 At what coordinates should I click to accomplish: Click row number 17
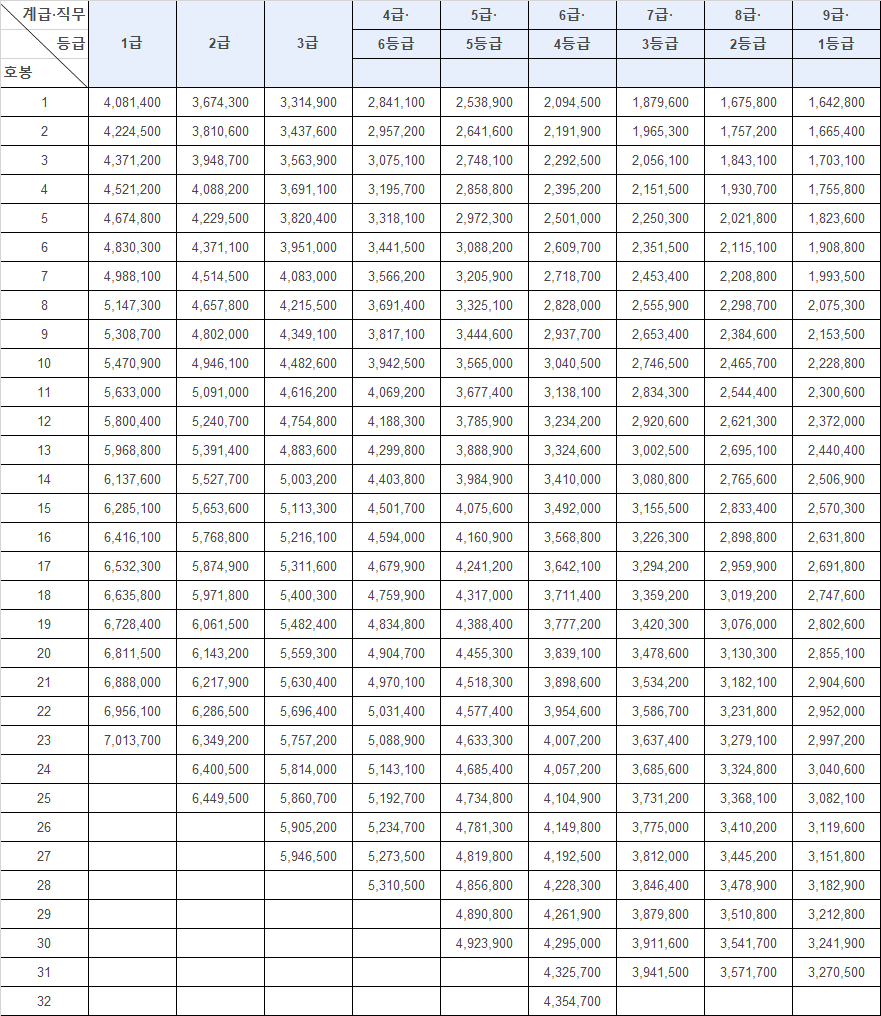click(44, 566)
